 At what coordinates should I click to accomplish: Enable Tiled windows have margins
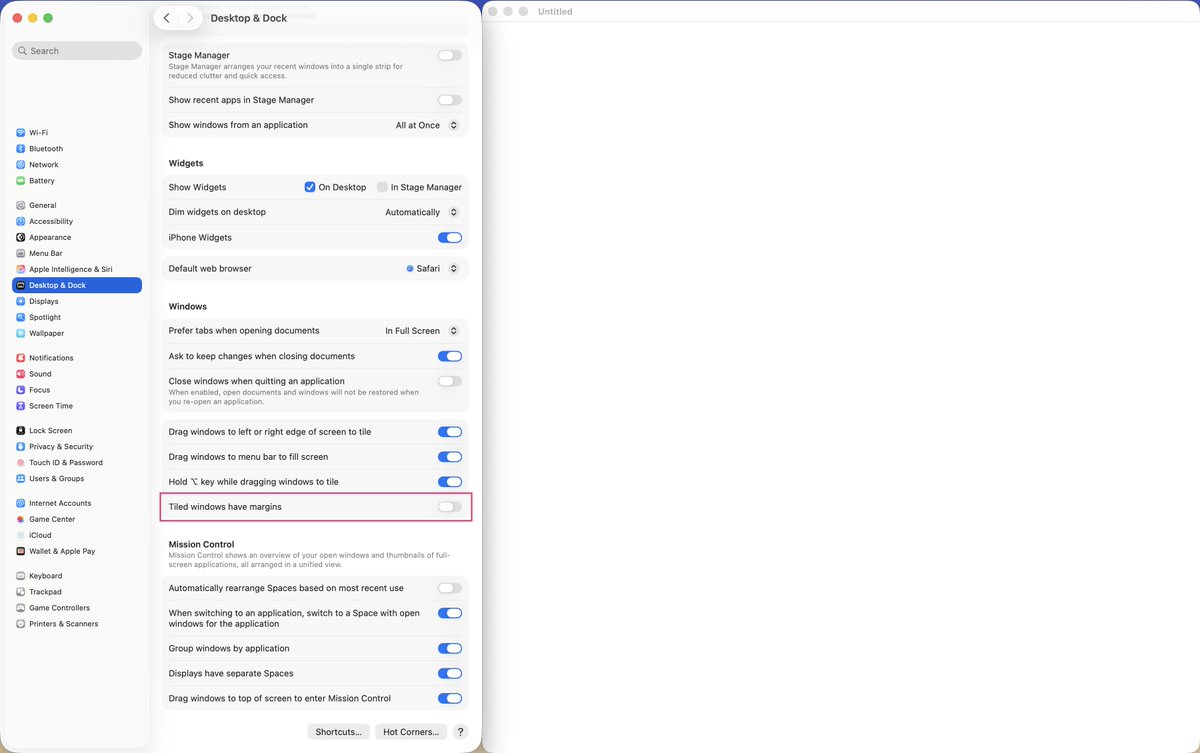[x=450, y=507]
